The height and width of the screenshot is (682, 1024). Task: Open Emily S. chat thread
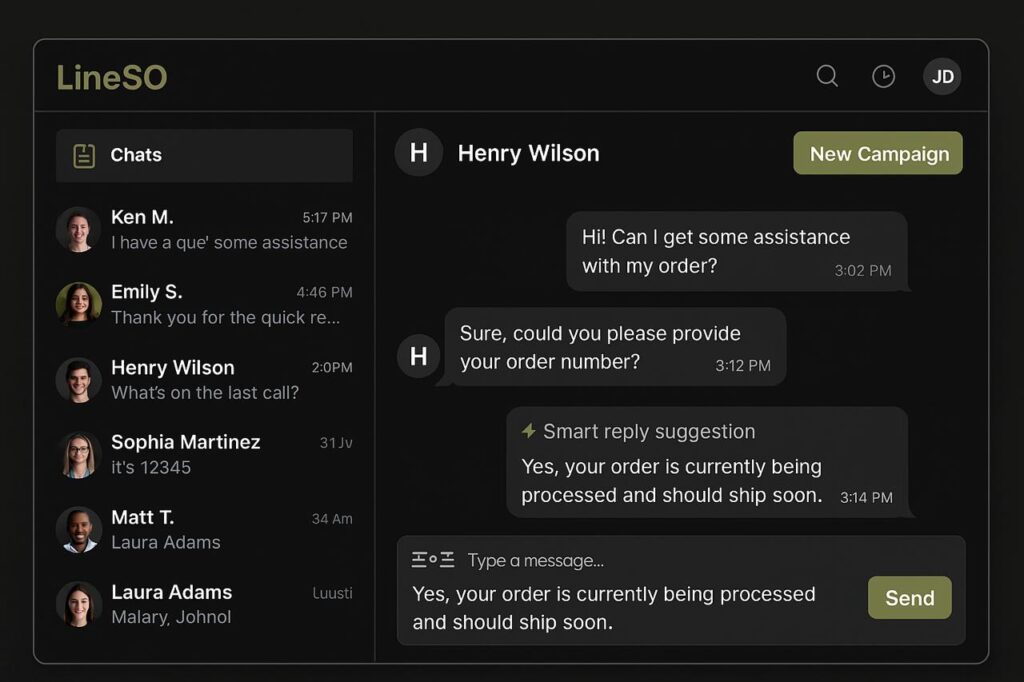(x=204, y=304)
